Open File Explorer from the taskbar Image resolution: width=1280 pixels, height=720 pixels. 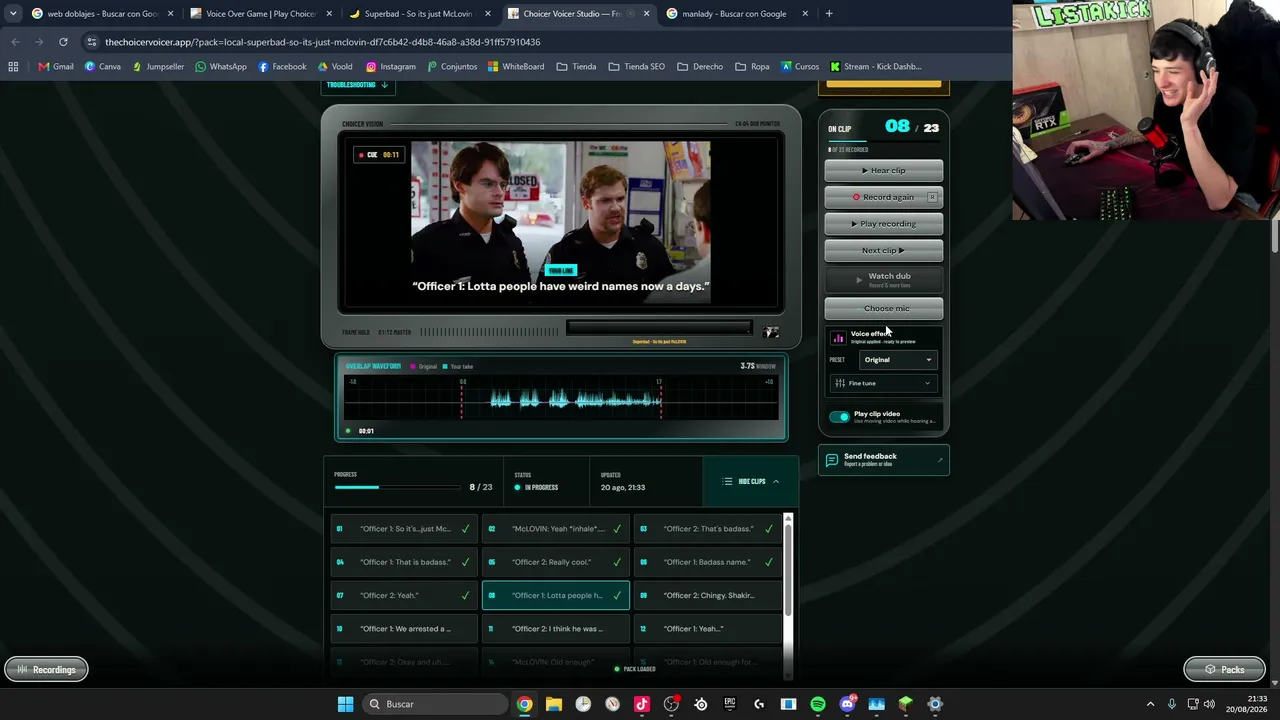tap(553, 704)
